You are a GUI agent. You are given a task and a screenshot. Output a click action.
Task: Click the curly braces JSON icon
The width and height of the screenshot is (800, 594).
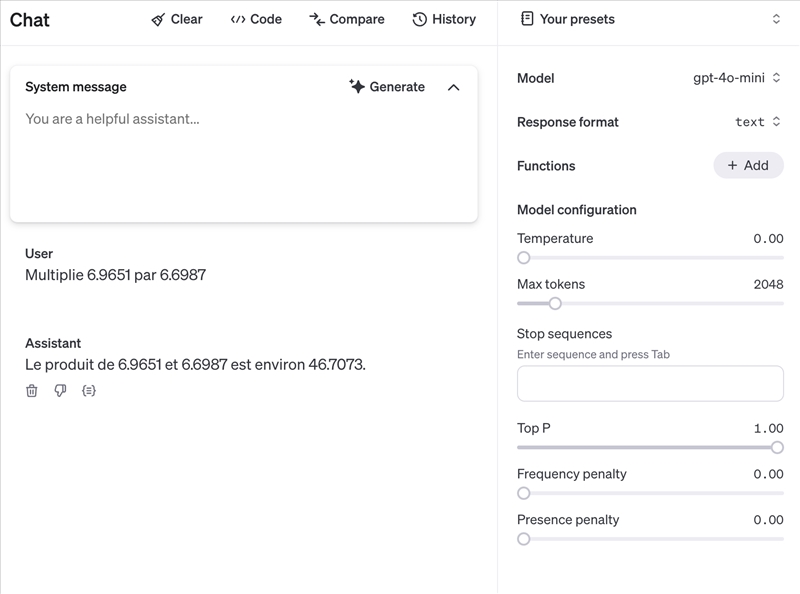[x=89, y=391]
